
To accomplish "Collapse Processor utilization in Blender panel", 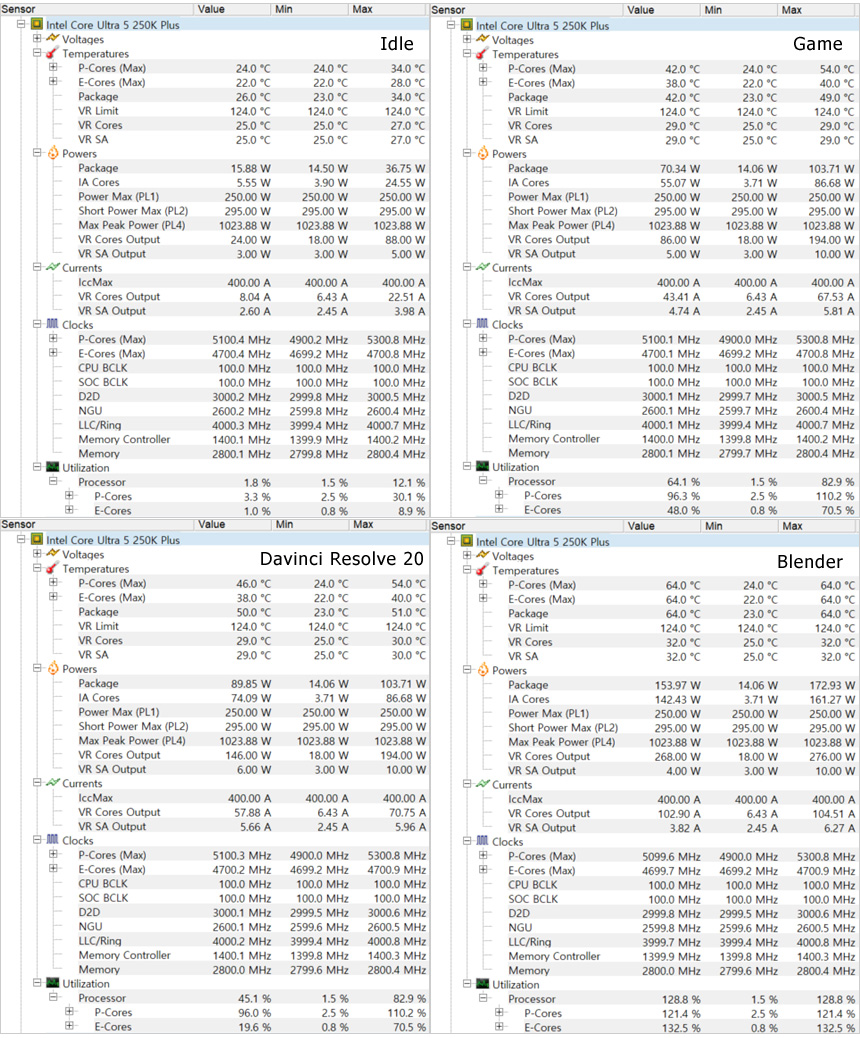I will pyautogui.click(x=483, y=999).
